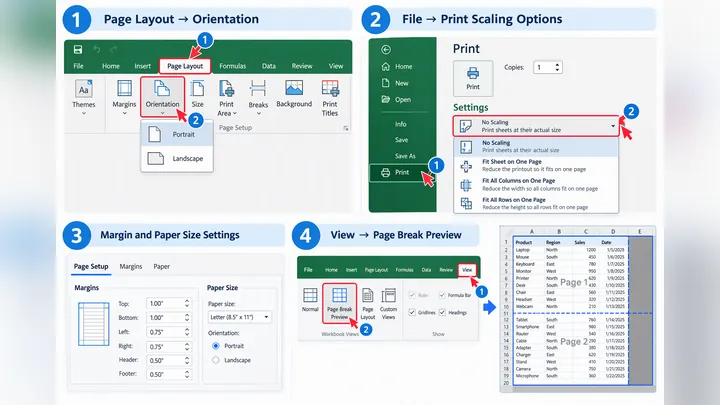Open the Formulas tab in the upper ribbon
This screenshot has height=405, width=720.
pos(232,66)
